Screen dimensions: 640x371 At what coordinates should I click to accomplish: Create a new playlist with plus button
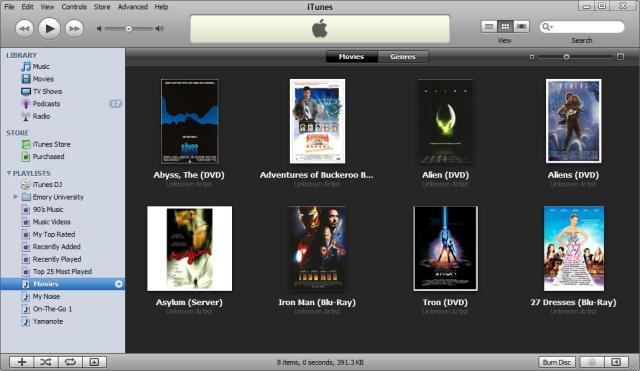[x=22, y=362]
